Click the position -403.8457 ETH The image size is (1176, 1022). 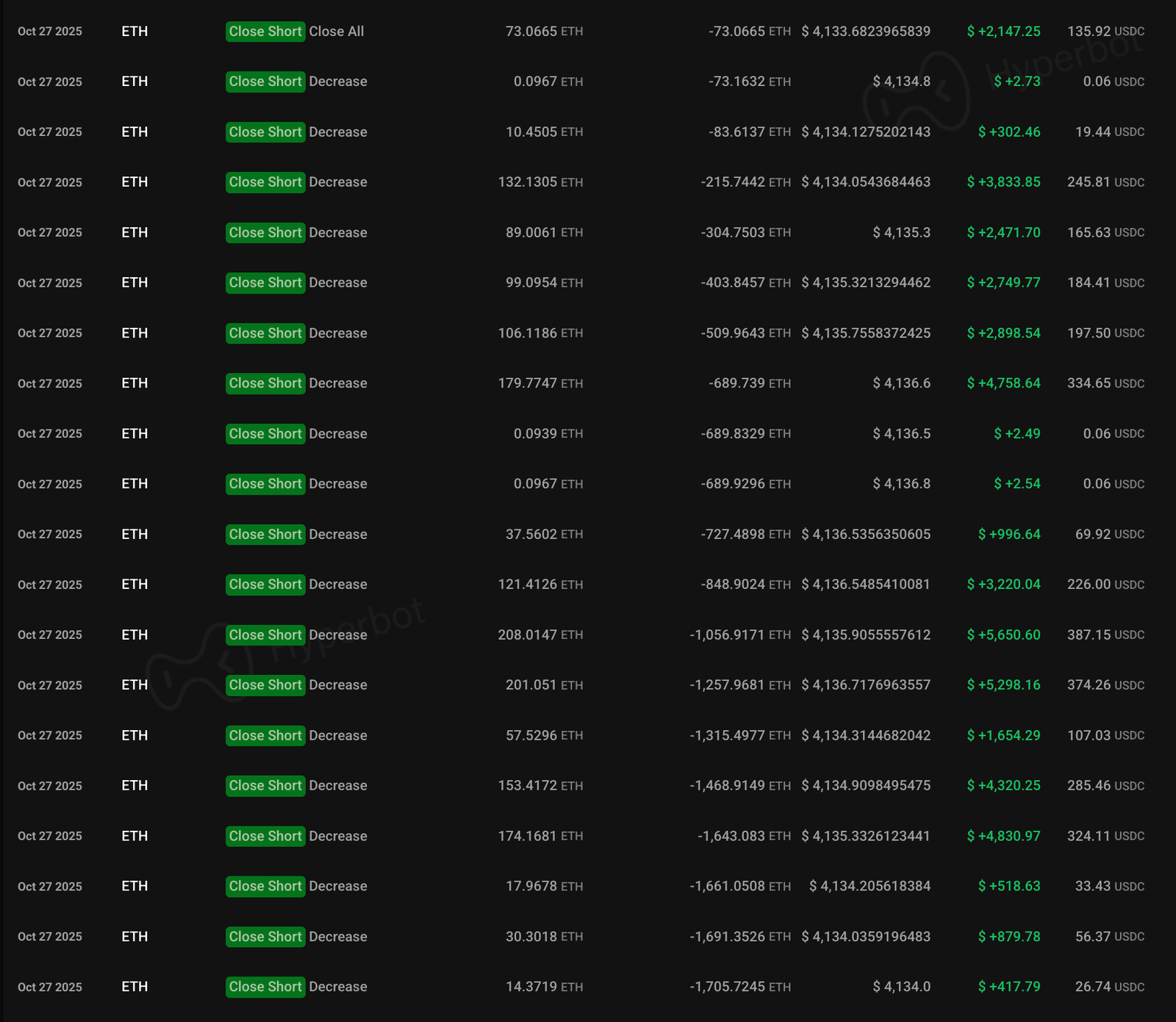746,283
